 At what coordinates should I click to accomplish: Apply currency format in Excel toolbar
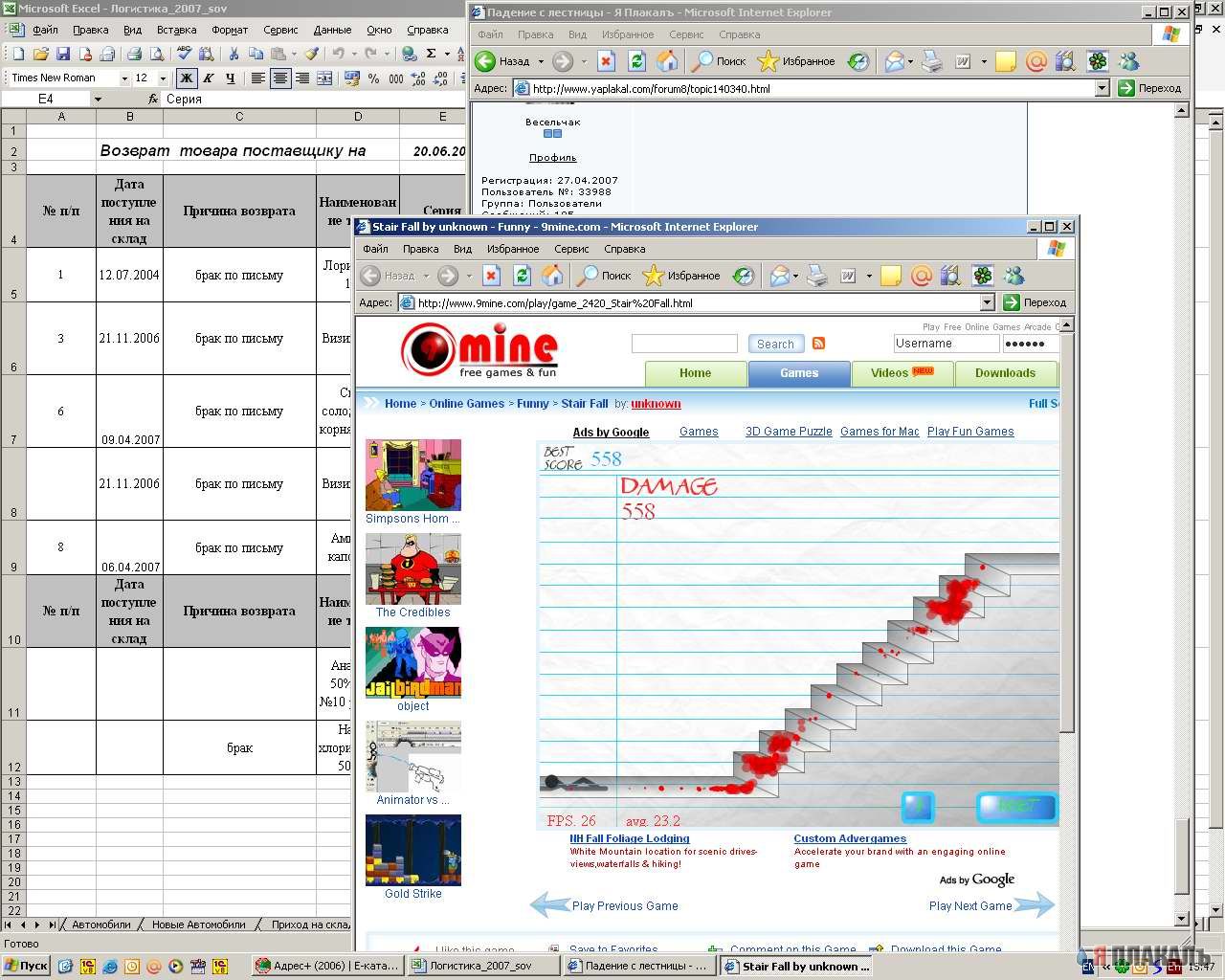coord(351,78)
